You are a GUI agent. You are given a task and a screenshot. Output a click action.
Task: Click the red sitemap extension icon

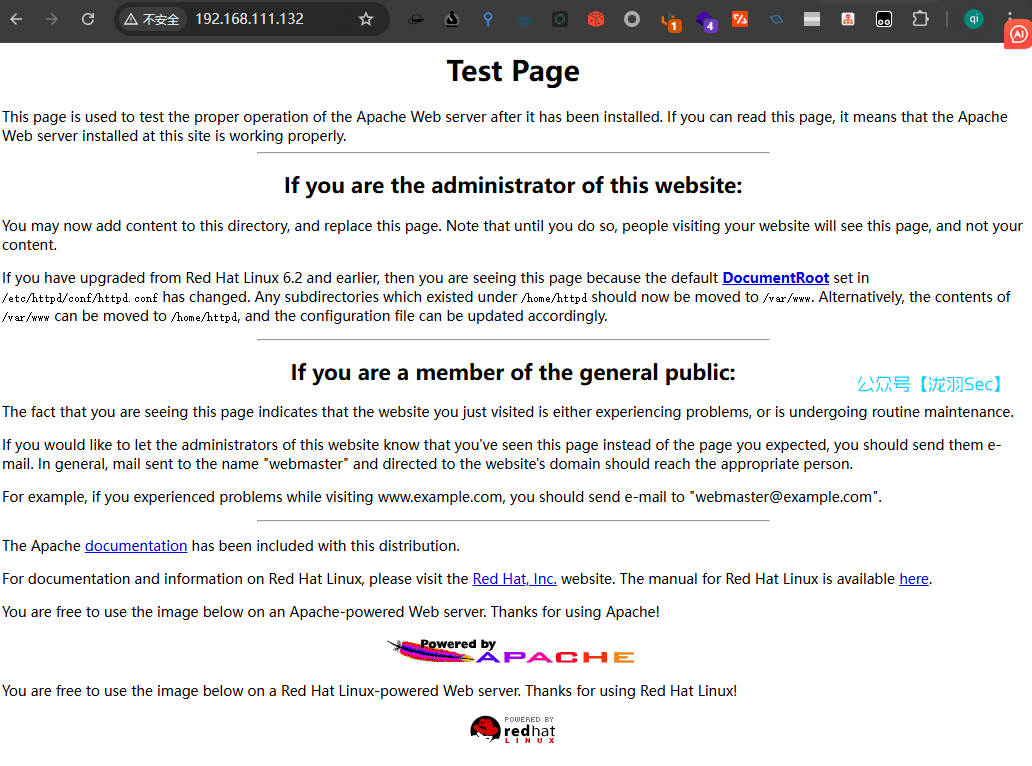click(x=848, y=19)
